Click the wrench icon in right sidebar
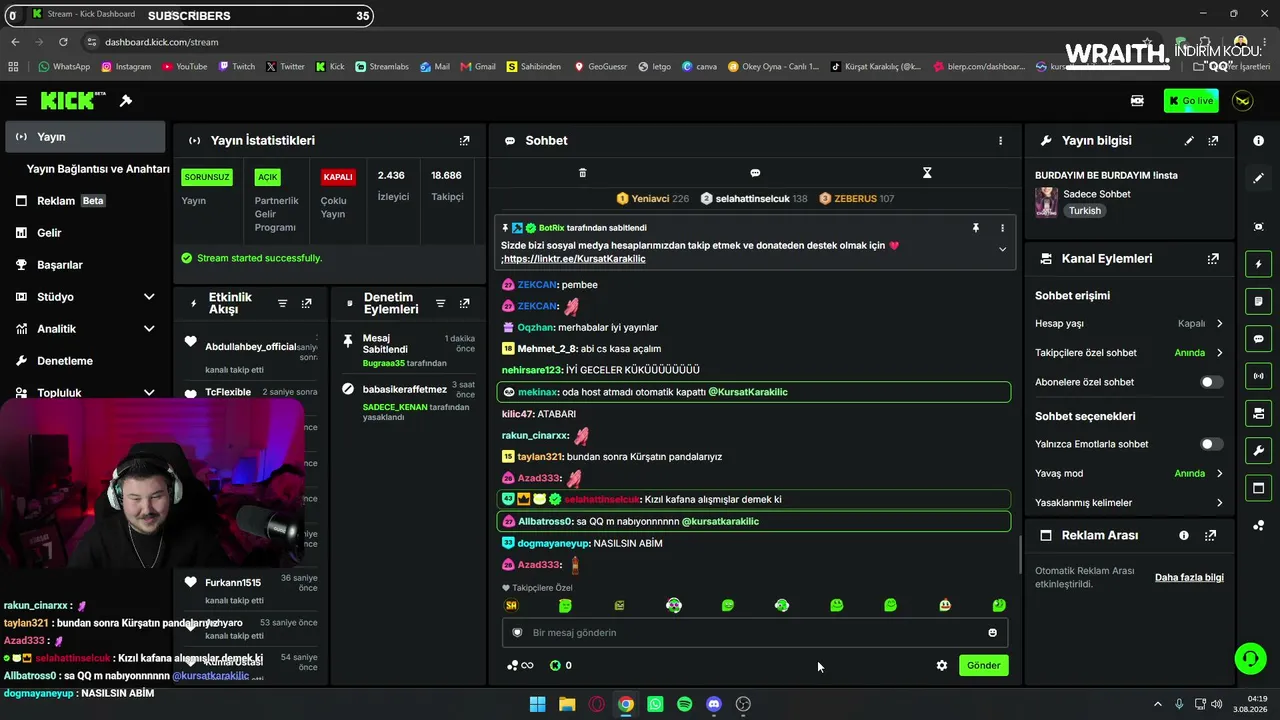 click(1259, 451)
